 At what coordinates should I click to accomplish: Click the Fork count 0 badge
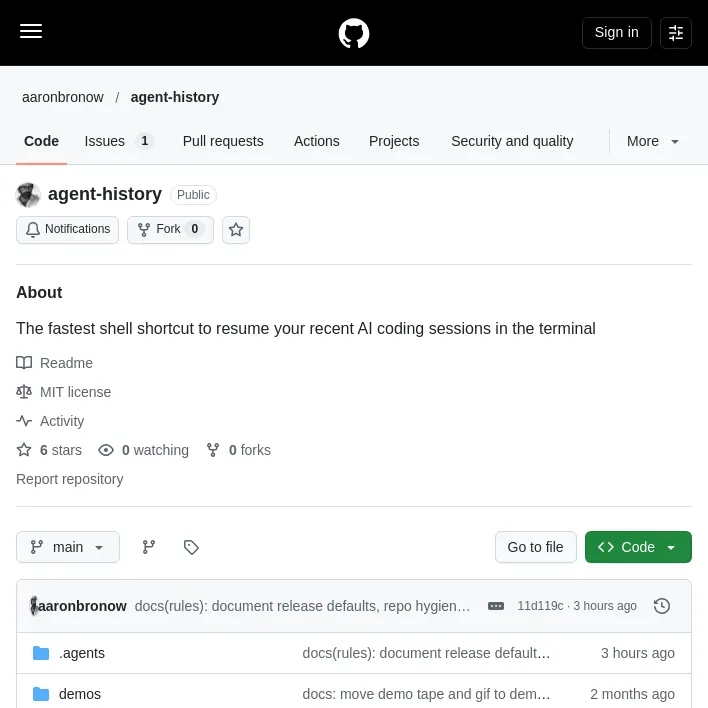click(x=195, y=229)
